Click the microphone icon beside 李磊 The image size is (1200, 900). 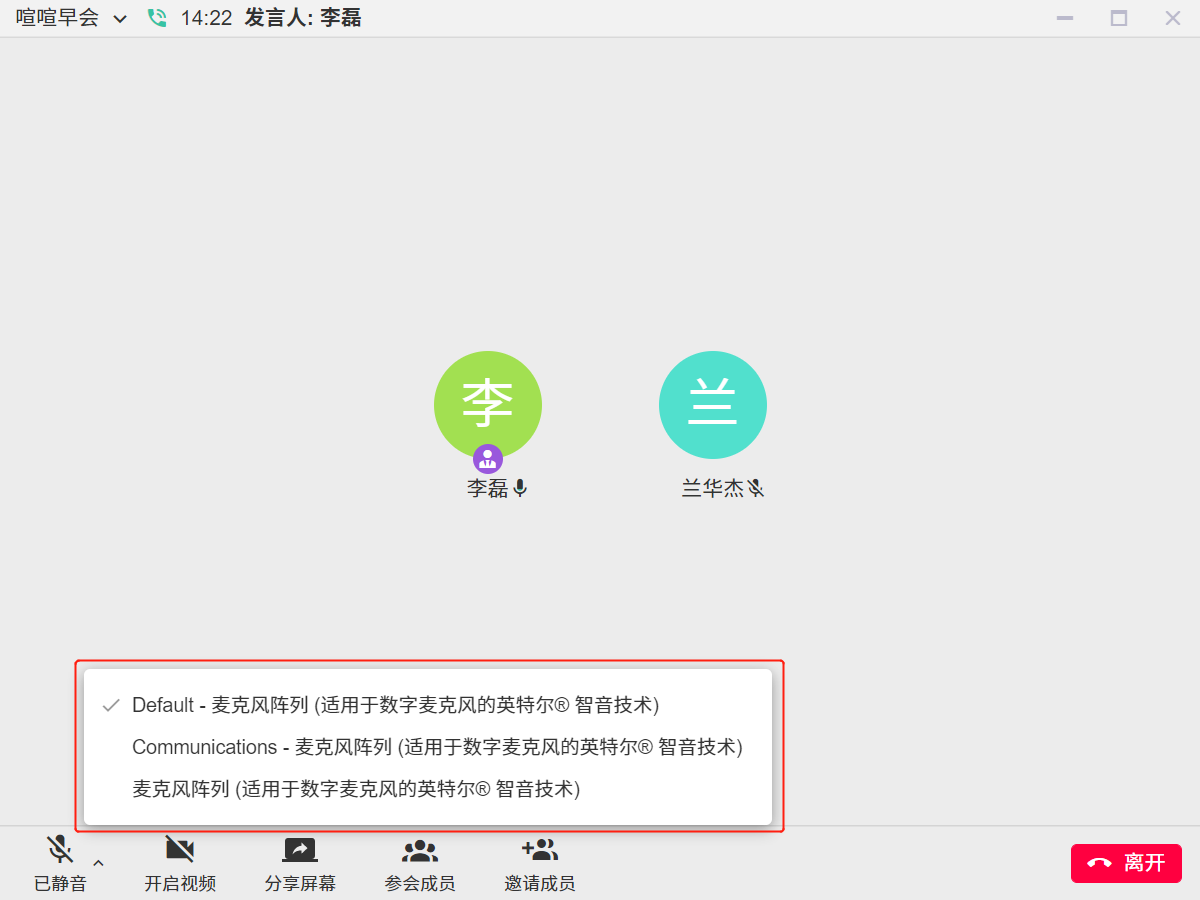pos(520,488)
